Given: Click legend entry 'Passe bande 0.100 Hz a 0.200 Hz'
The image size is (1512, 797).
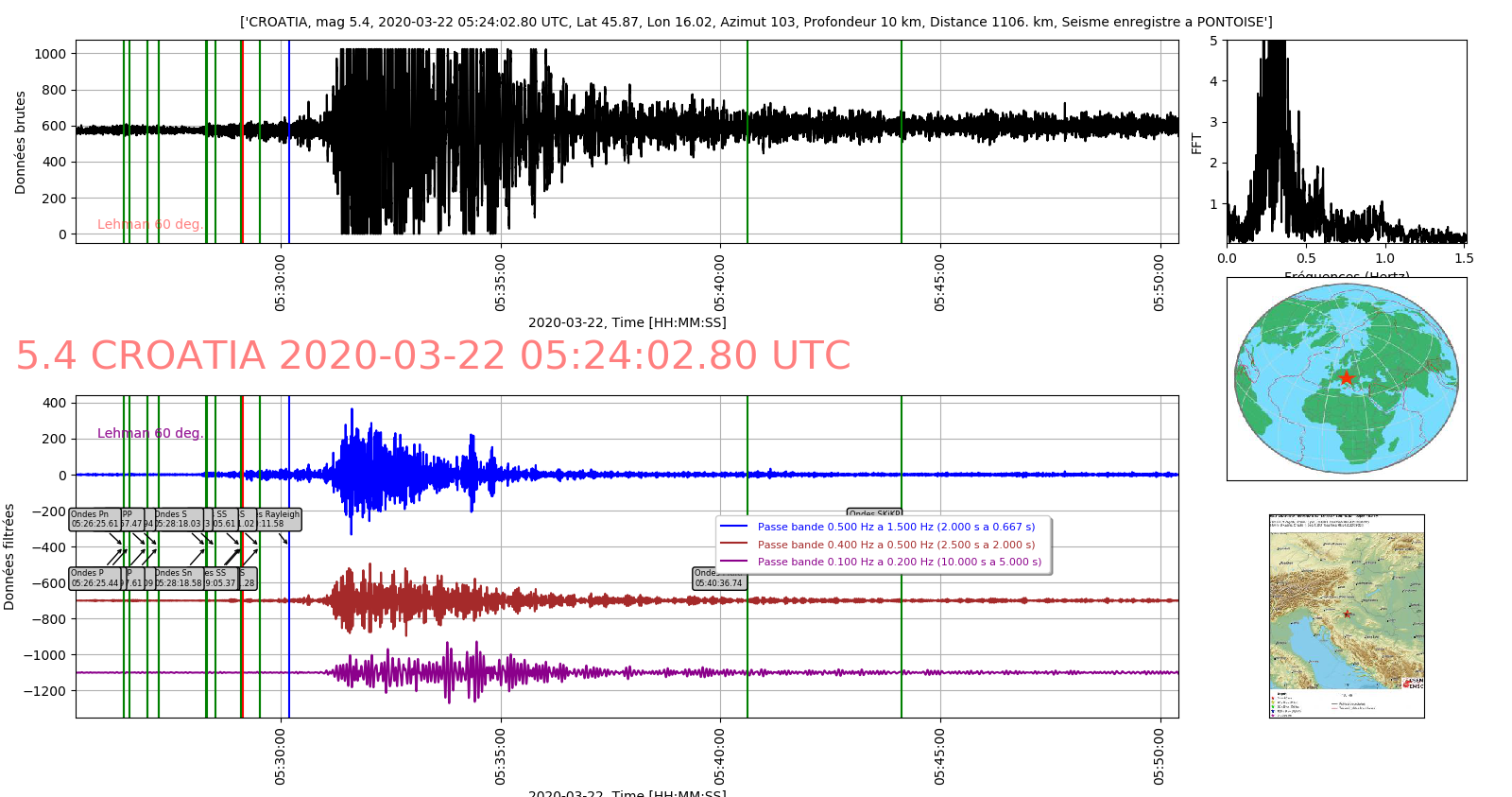Looking at the screenshot, I should 899,562.
